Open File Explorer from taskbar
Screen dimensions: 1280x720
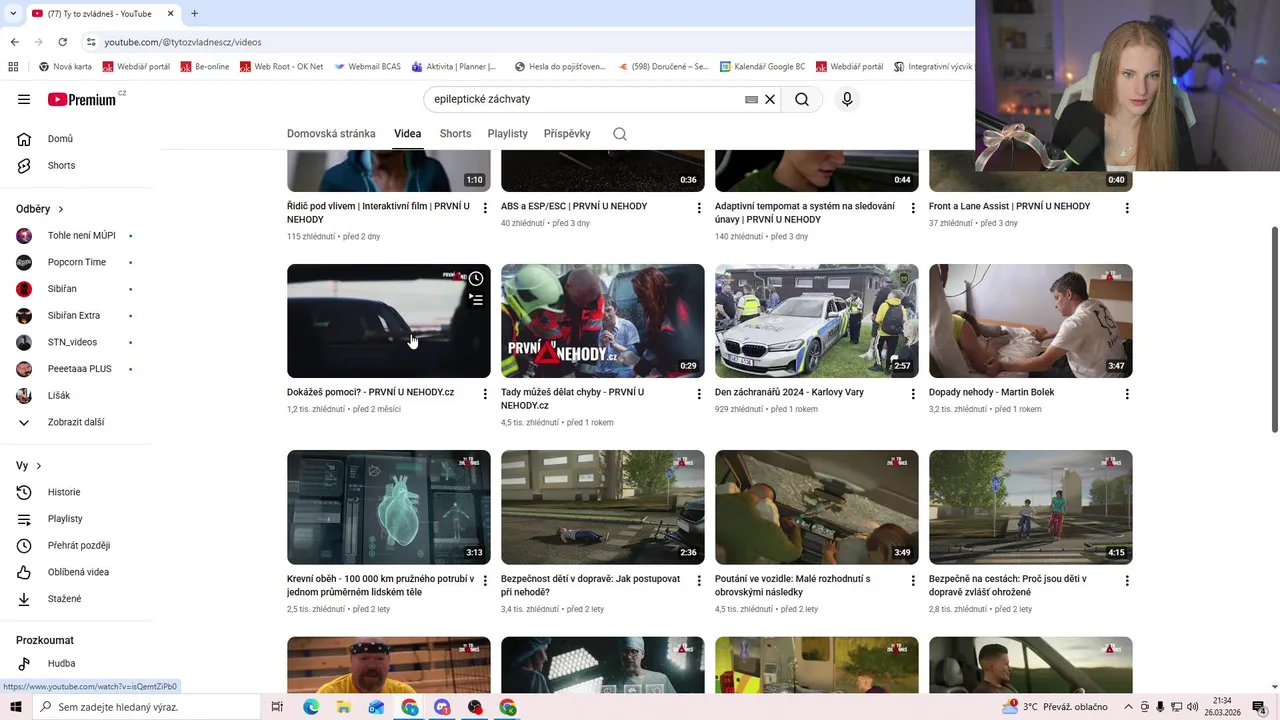tap(343, 707)
